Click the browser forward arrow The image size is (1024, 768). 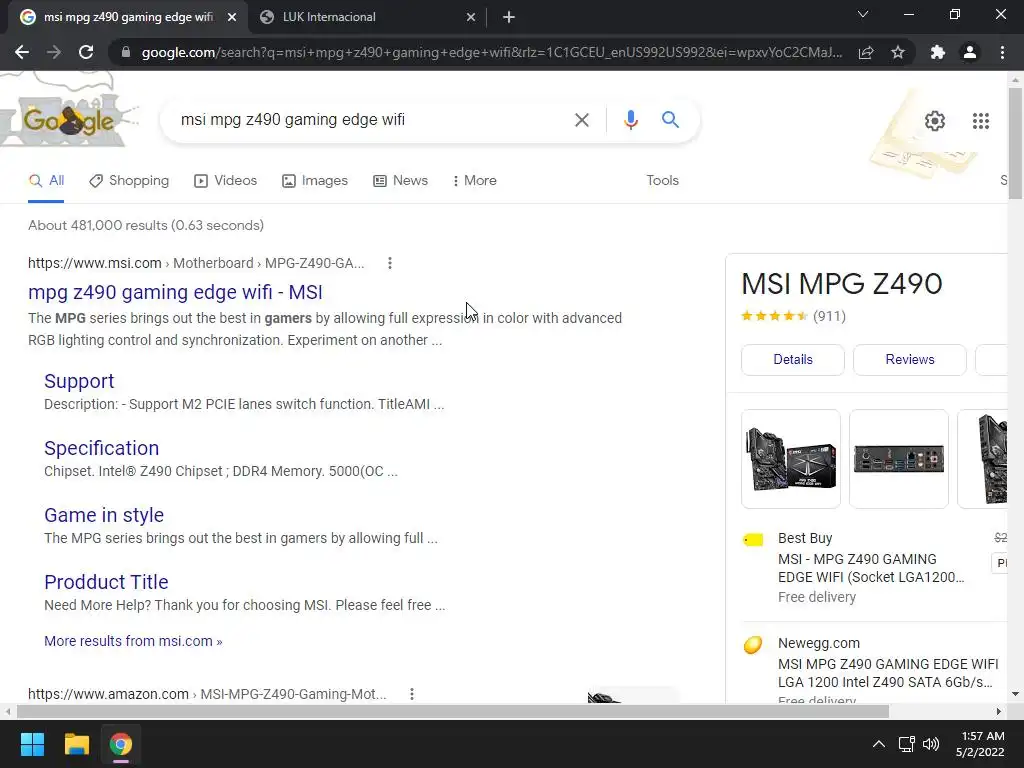coord(54,52)
